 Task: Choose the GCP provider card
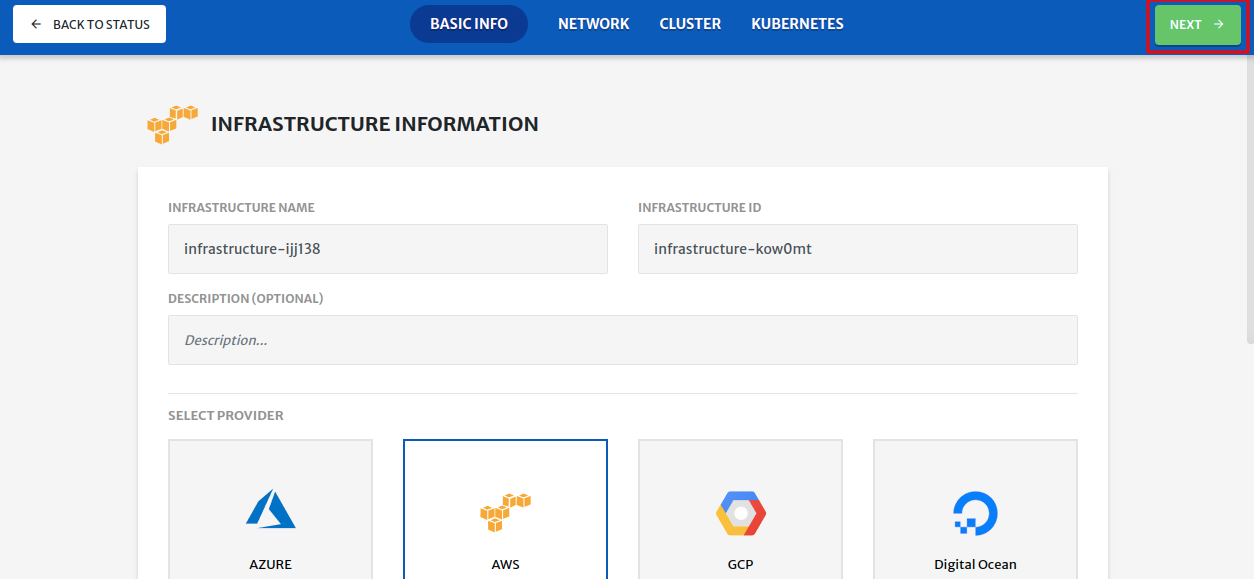tap(740, 509)
